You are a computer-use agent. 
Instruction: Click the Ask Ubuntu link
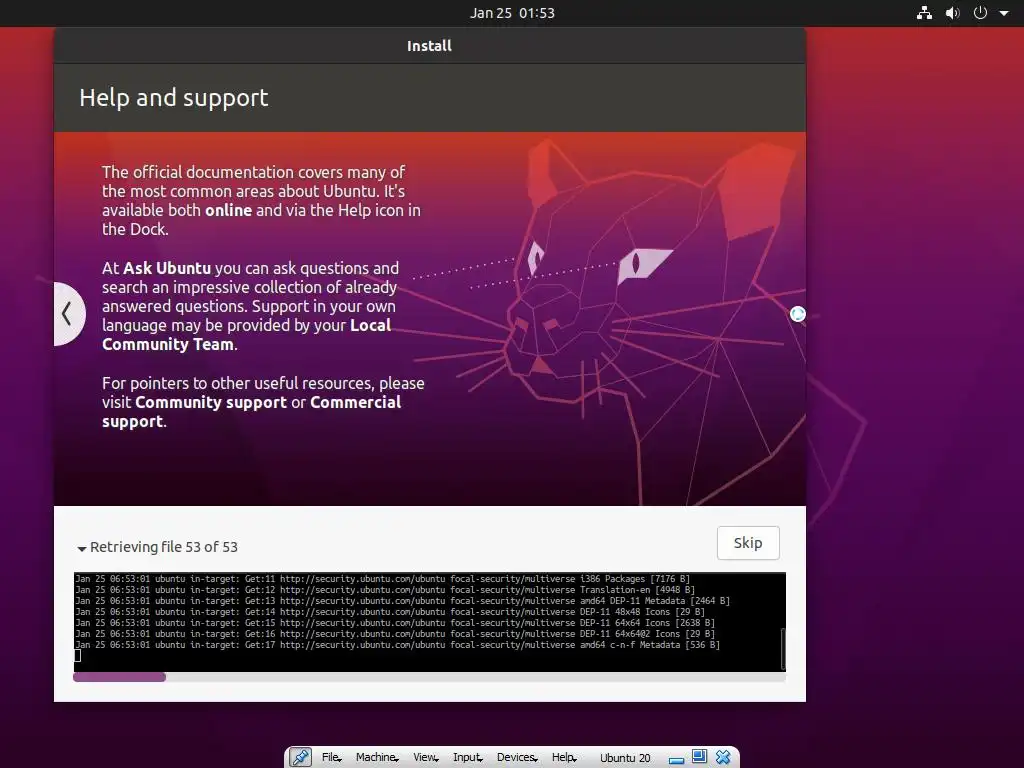click(167, 268)
